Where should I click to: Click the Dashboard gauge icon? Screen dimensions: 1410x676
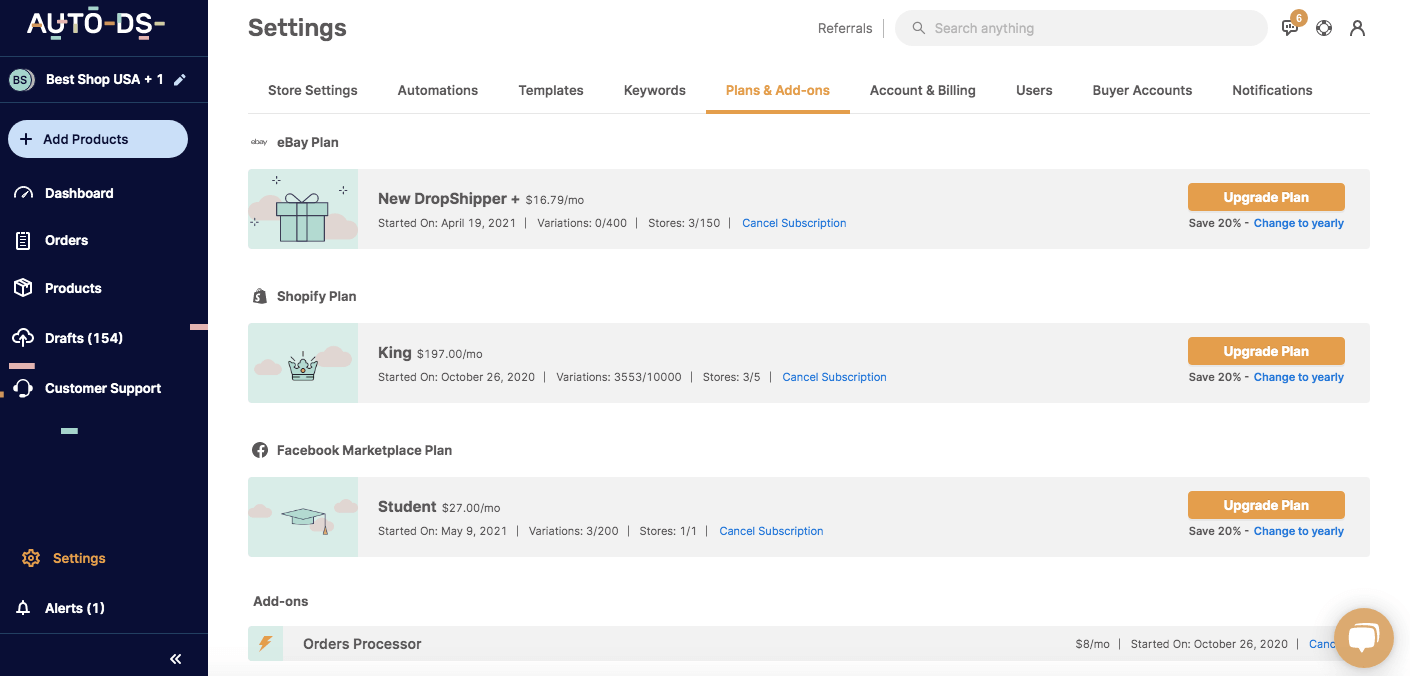click(23, 193)
